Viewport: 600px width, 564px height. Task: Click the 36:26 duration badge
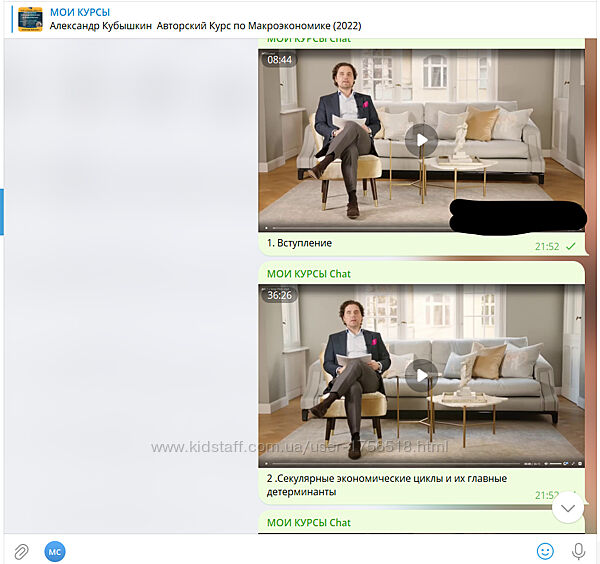click(x=280, y=295)
